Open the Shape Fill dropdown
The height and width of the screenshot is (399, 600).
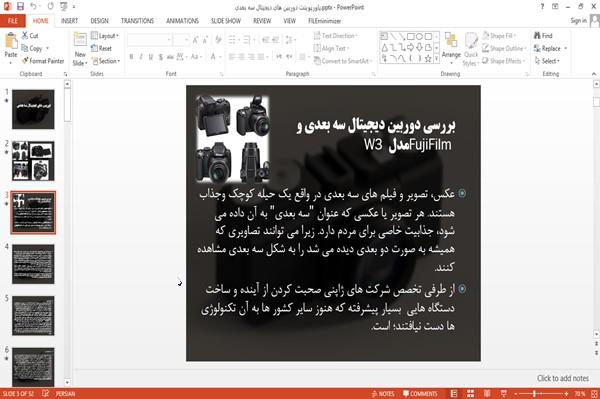tap(499, 36)
